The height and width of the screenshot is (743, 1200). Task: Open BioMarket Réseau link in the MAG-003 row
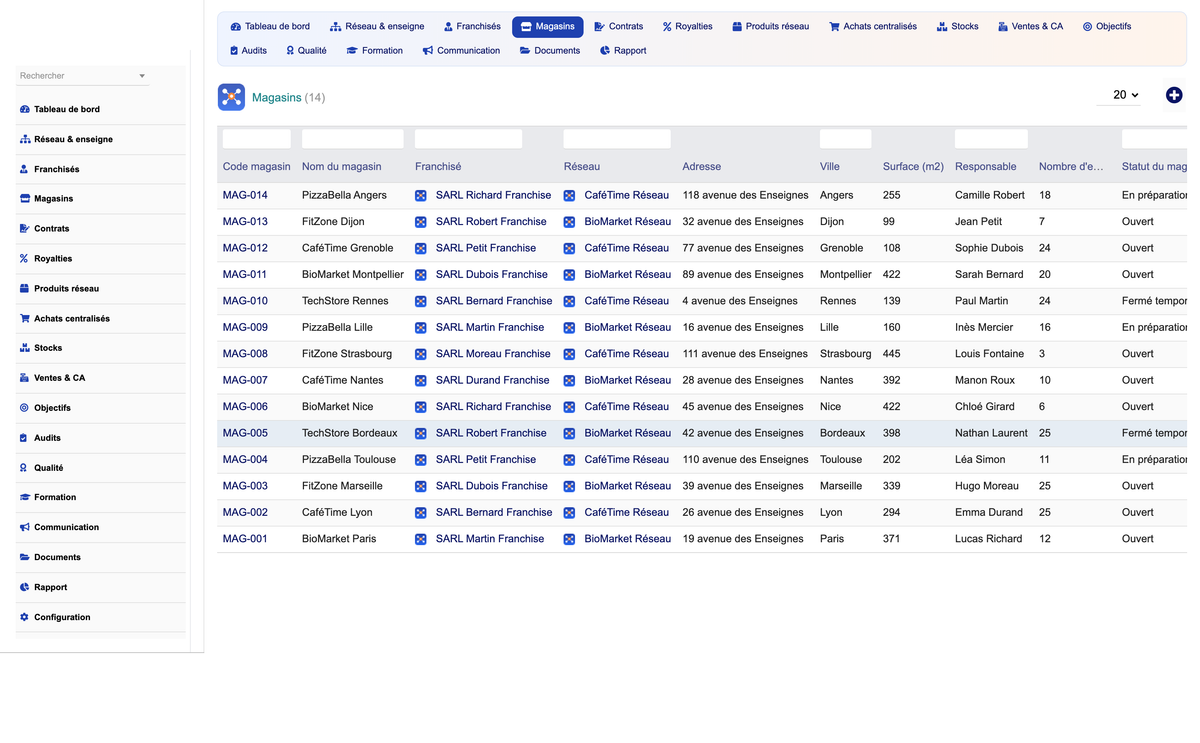pos(628,486)
